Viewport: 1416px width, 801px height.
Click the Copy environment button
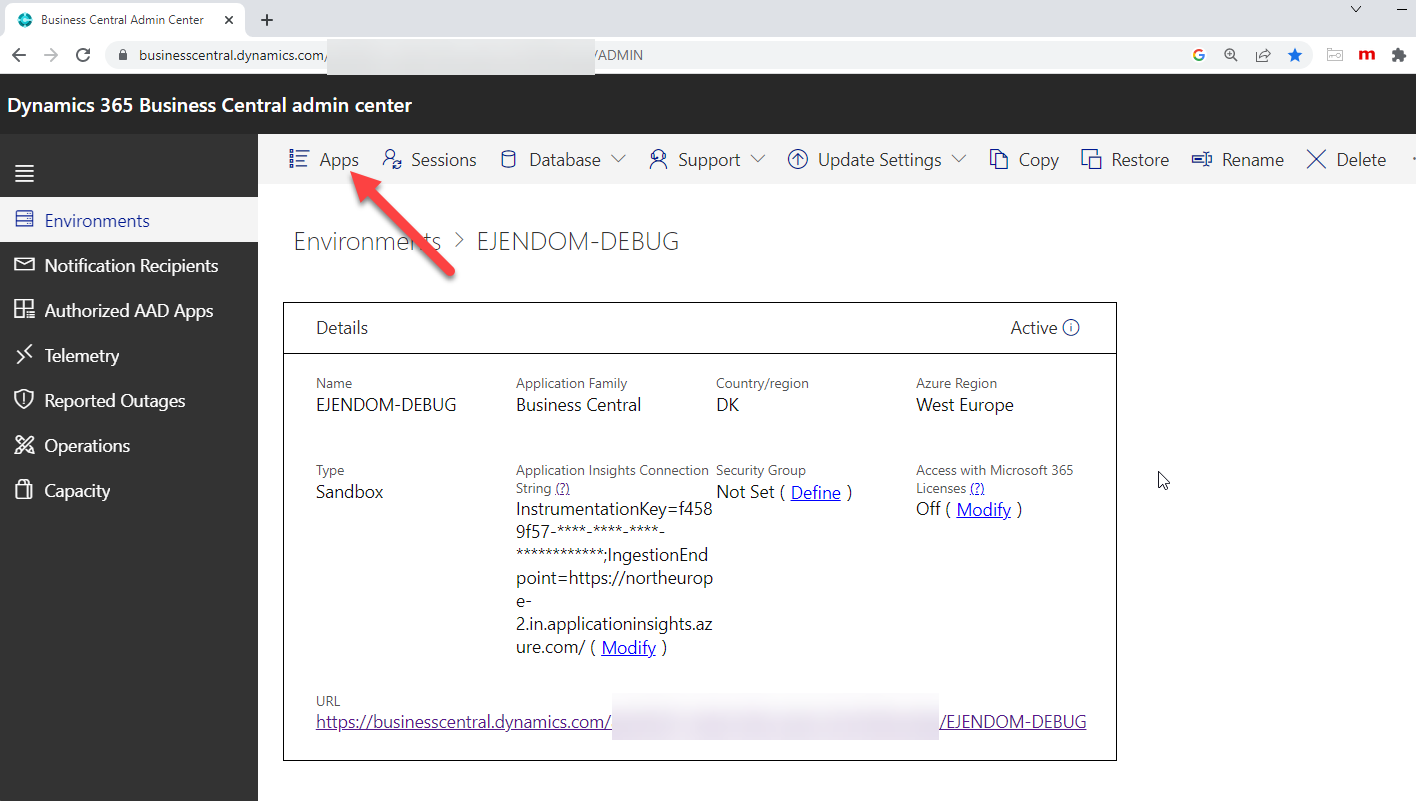1024,159
